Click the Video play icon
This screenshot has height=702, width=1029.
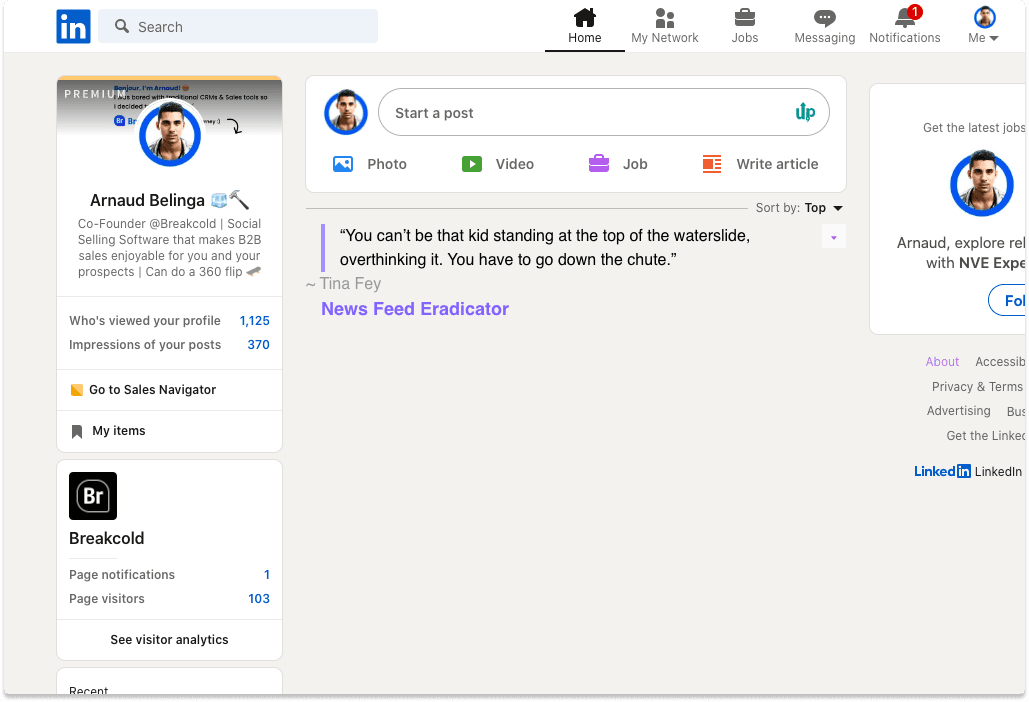(x=472, y=164)
